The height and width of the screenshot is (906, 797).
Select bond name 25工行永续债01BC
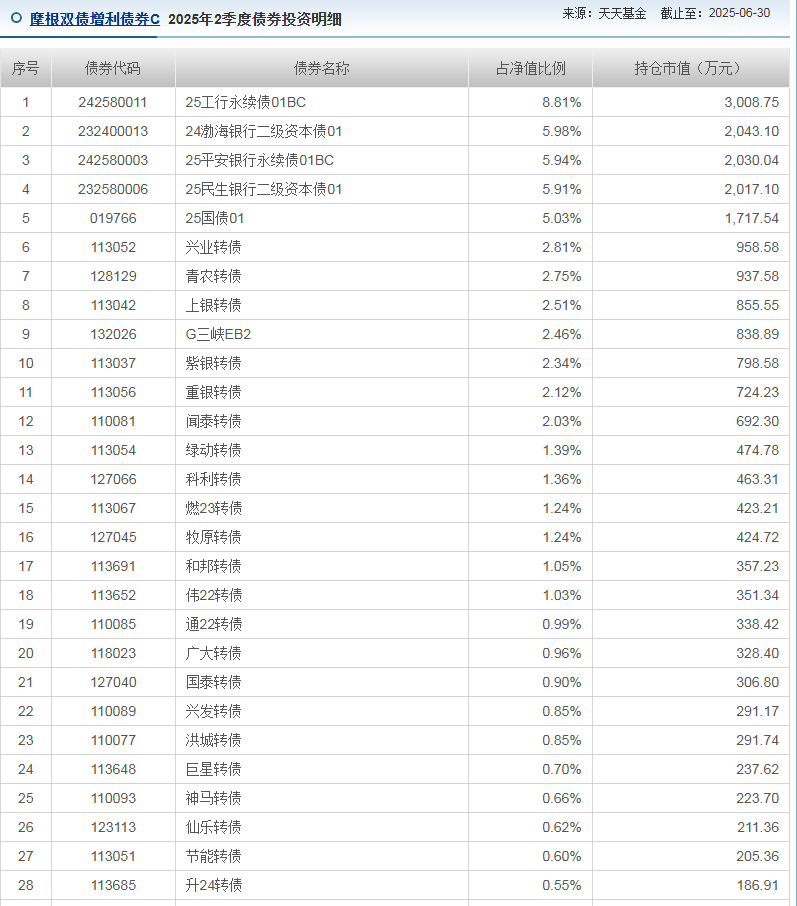[x=245, y=102]
